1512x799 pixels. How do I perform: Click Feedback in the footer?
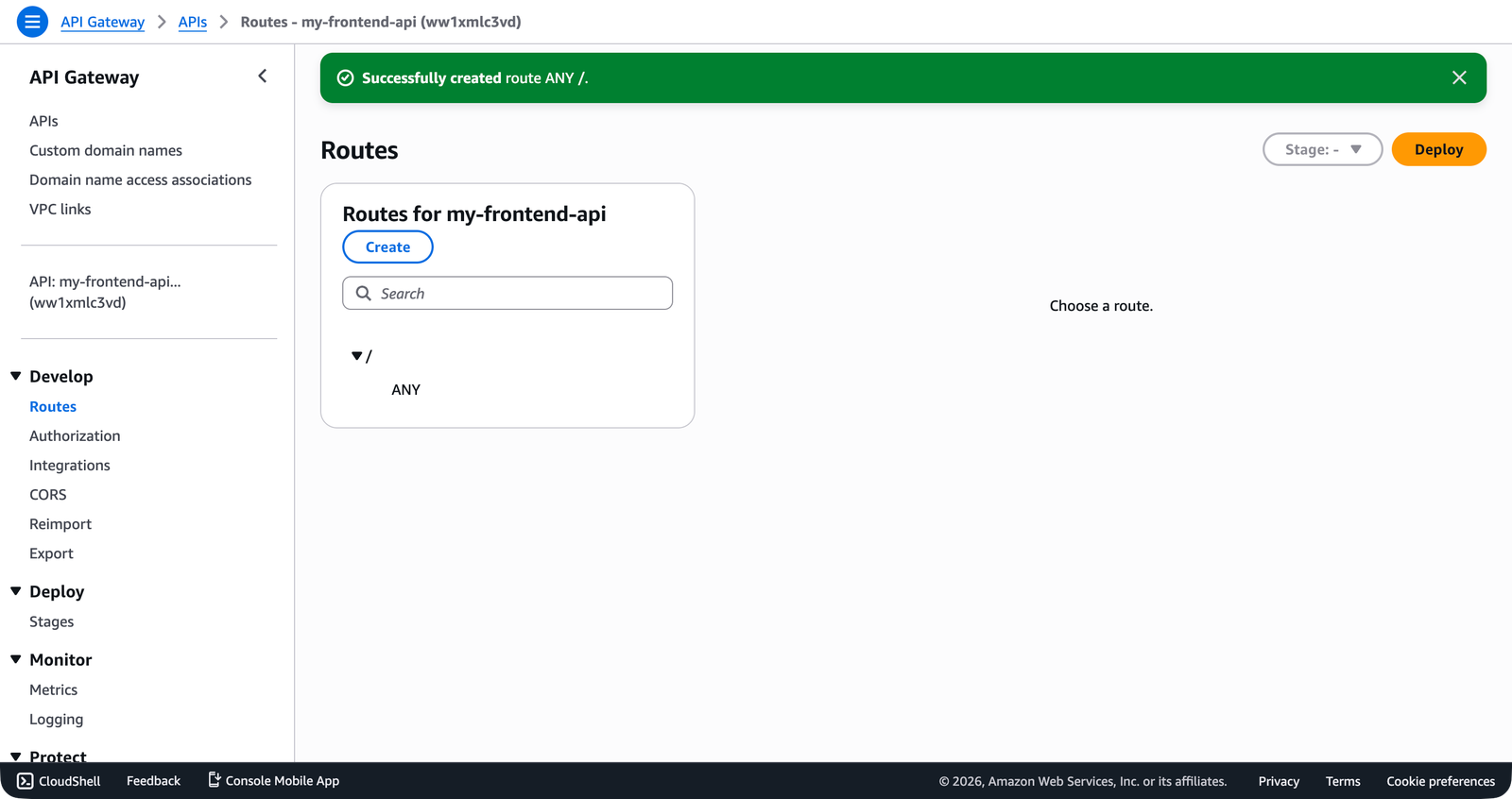153,781
